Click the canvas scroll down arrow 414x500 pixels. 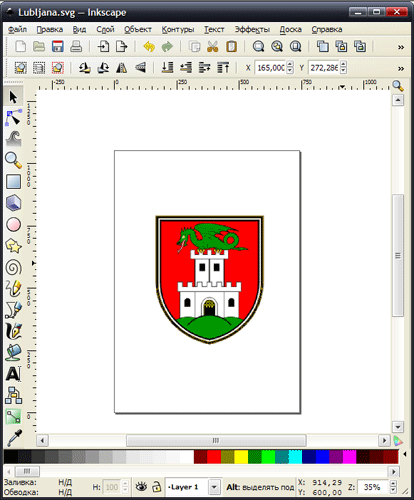[x=398, y=427]
